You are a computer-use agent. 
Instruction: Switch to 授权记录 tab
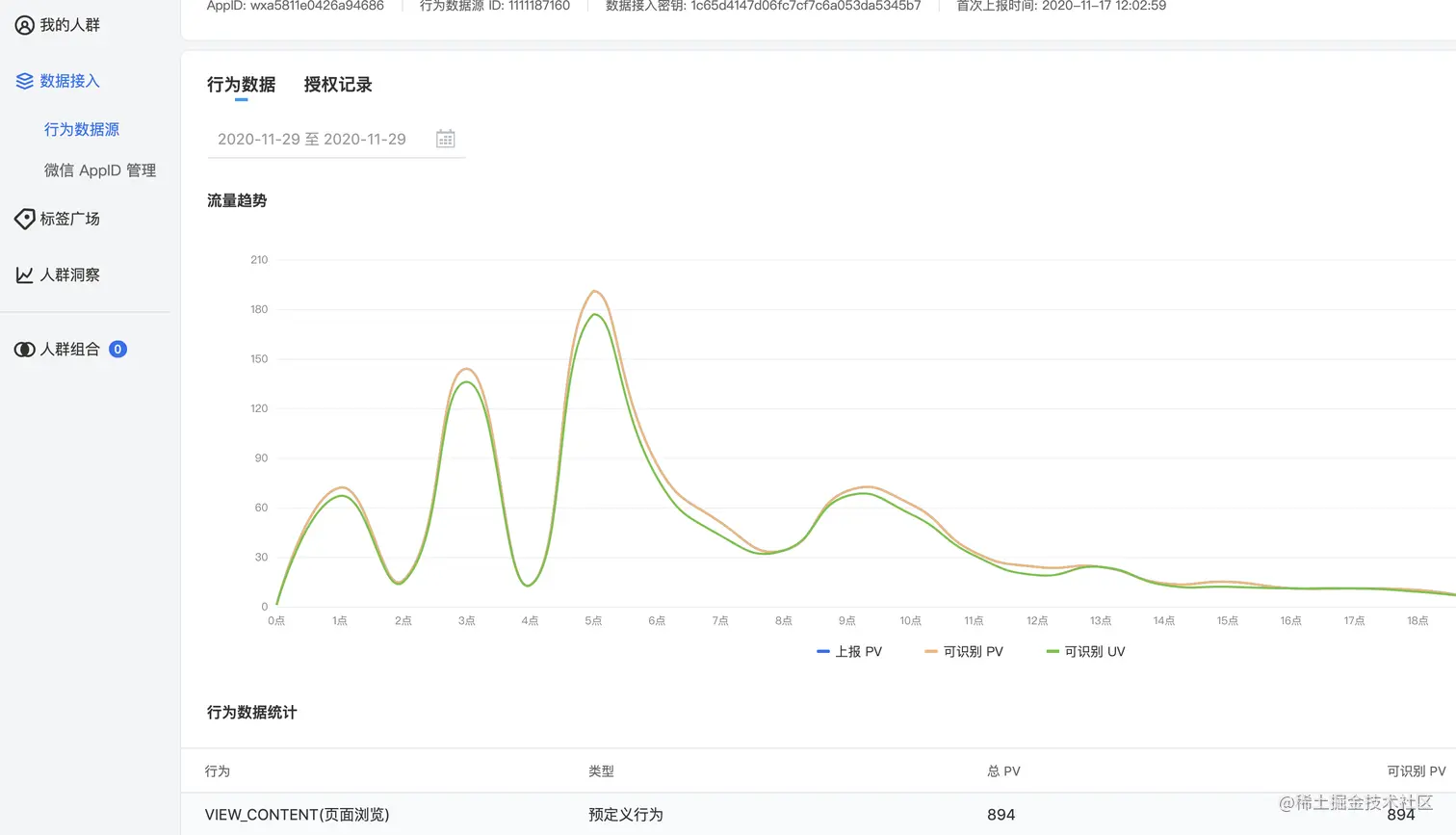(x=338, y=85)
